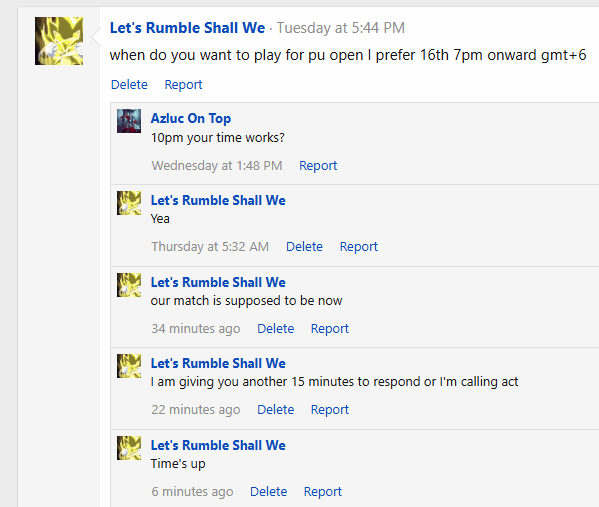Delete the main profile post
599x507 pixels.
point(129,84)
